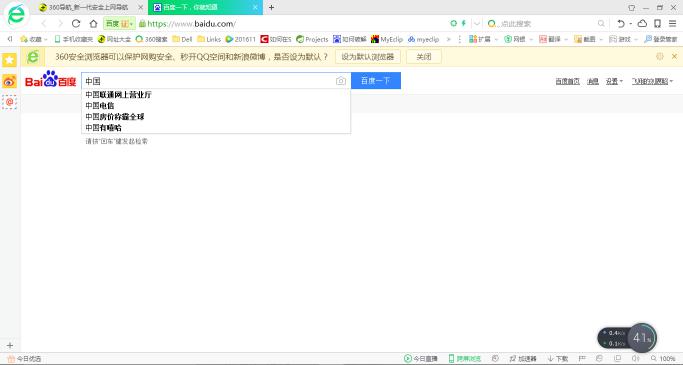Open the 翻译 translate dropdown
The width and height of the screenshot is (683, 365).
click(x=553, y=39)
